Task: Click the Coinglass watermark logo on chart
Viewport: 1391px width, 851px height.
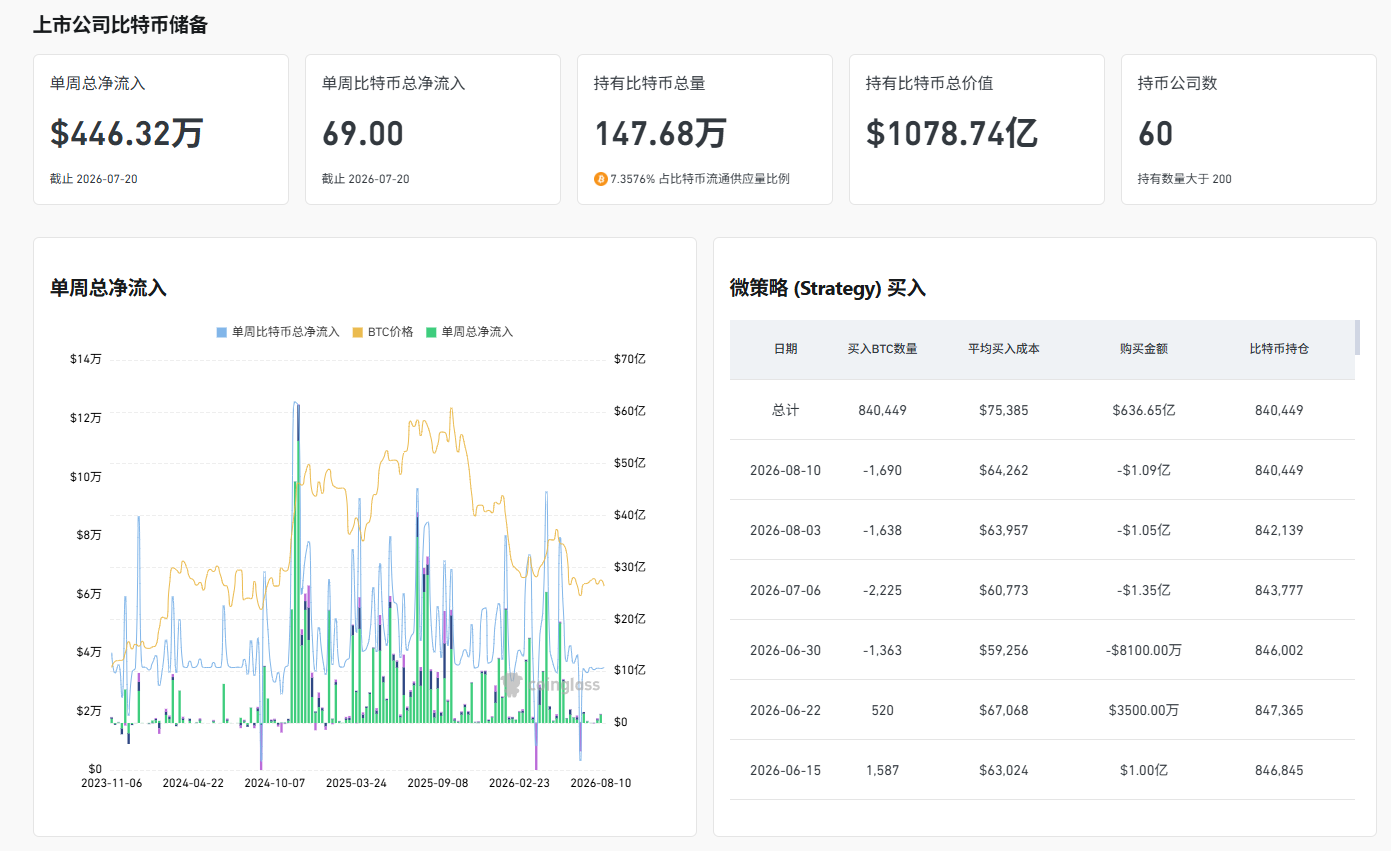Action: [x=551, y=684]
